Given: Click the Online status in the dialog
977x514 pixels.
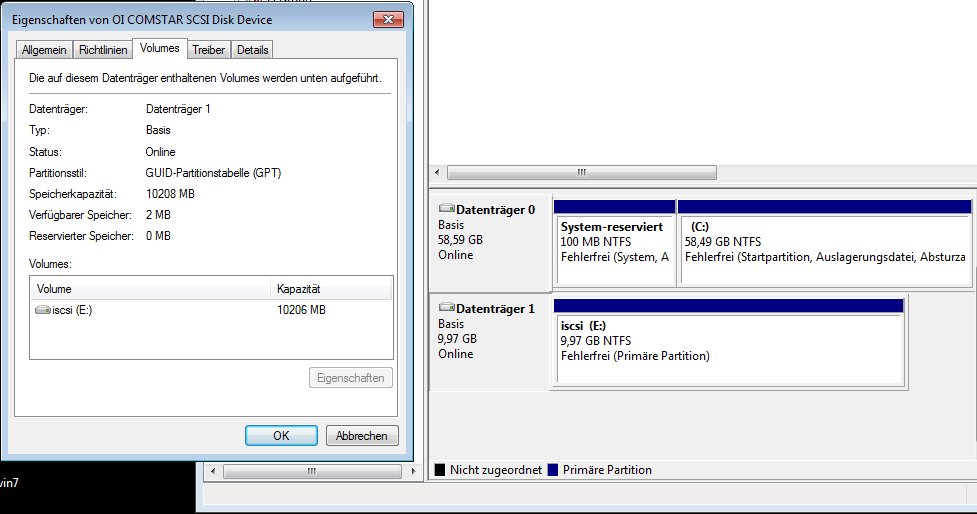Looking at the screenshot, I should click(x=160, y=152).
